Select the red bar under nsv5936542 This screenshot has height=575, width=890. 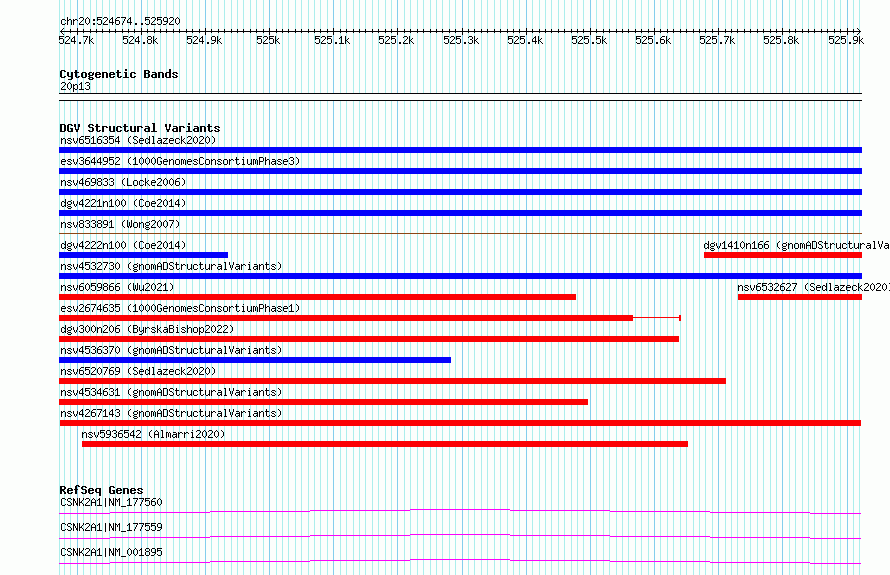[385, 444]
